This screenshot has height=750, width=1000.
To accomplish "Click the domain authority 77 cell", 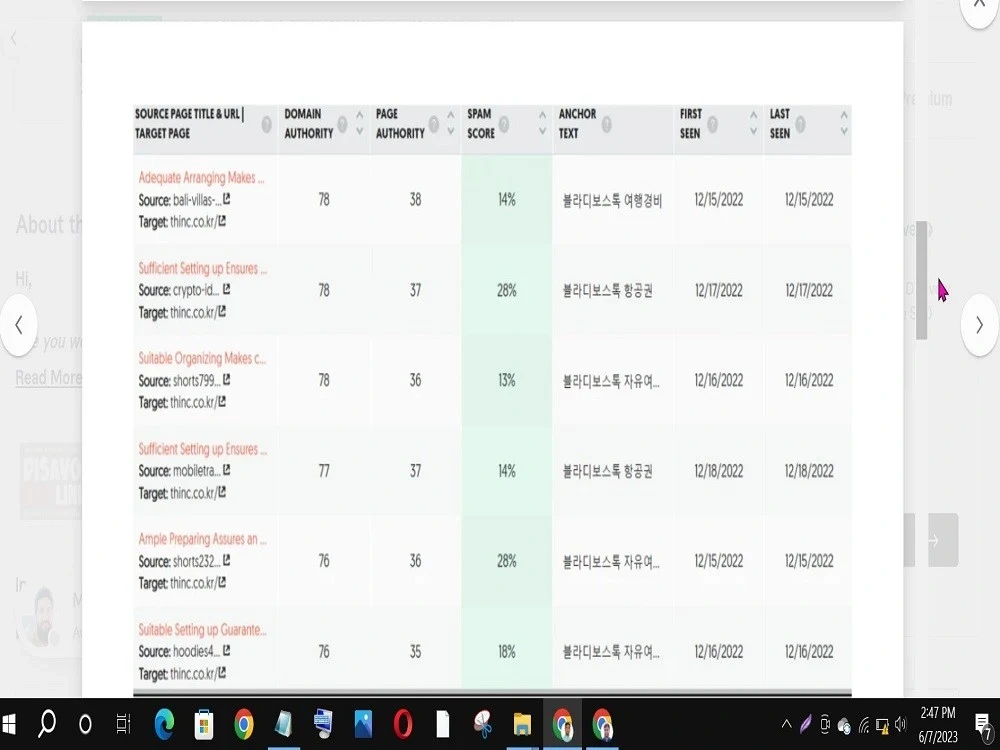I will point(324,471).
